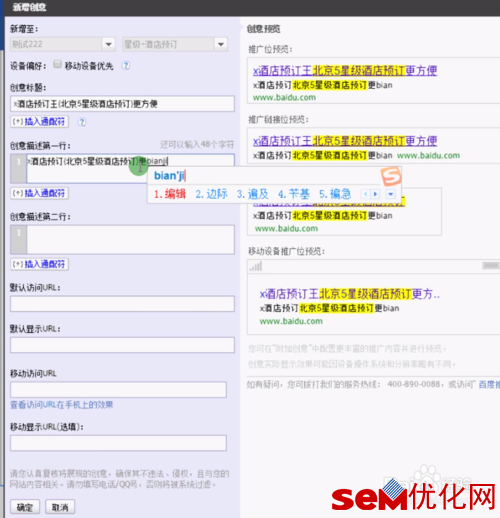Open the 测试222 plan dropdown
This screenshot has width=500, height=518.
click(x=63, y=44)
